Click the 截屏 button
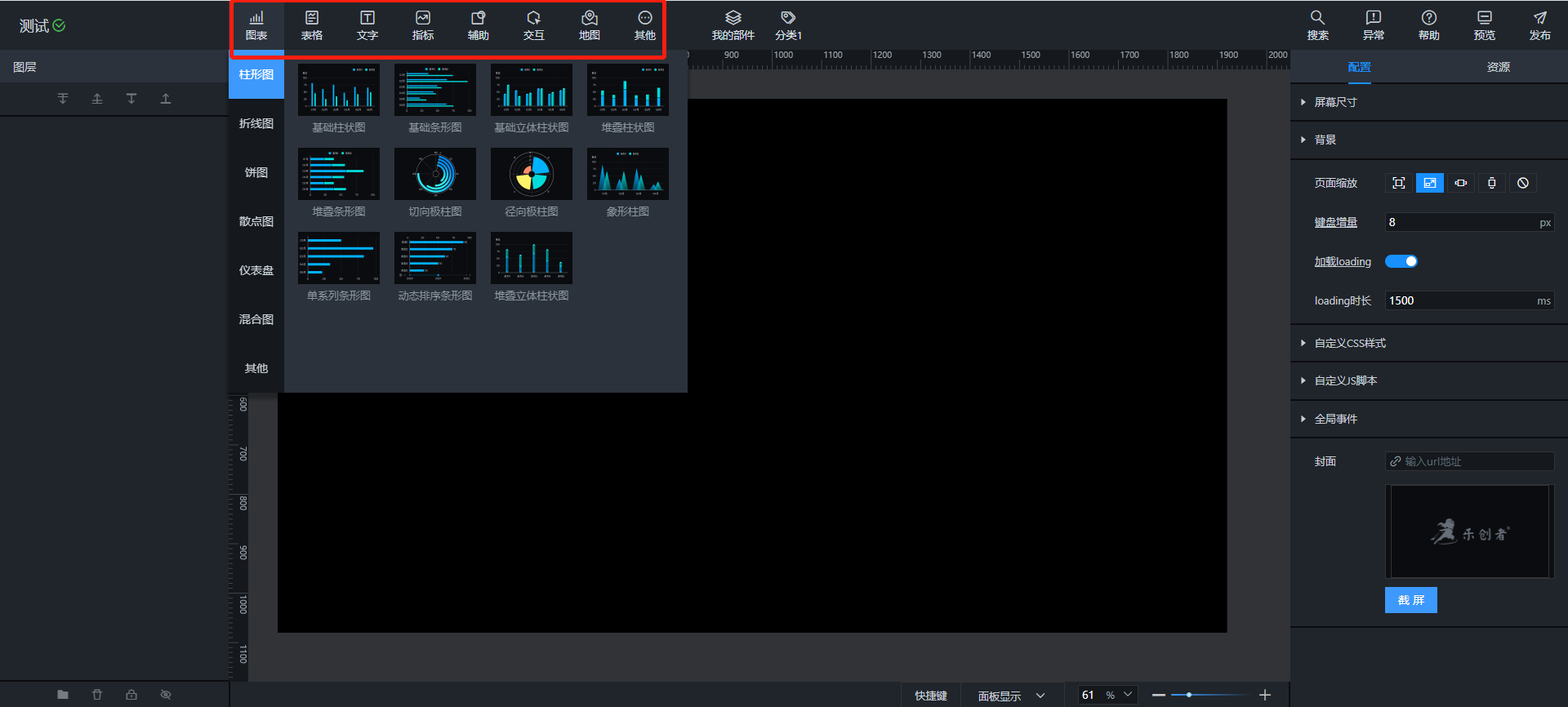The image size is (1568, 707). point(1410,600)
